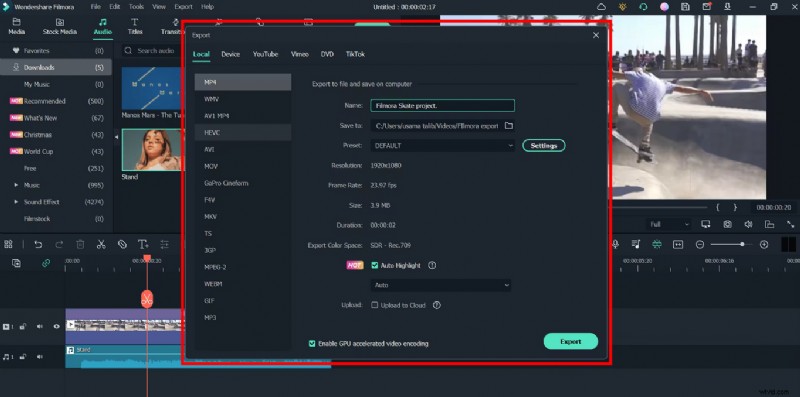The width and height of the screenshot is (800, 397).
Task: Lock the video track
Action: pos(22,327)
